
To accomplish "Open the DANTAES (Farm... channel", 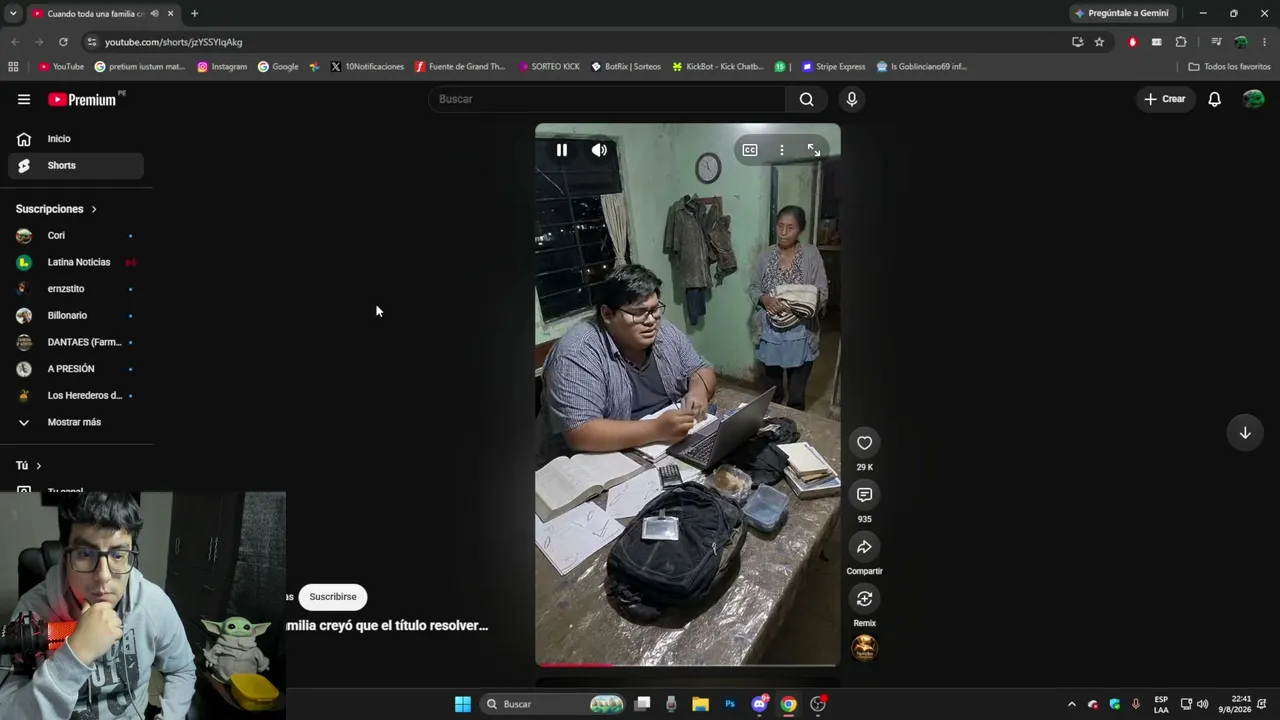I will [76, 342].
